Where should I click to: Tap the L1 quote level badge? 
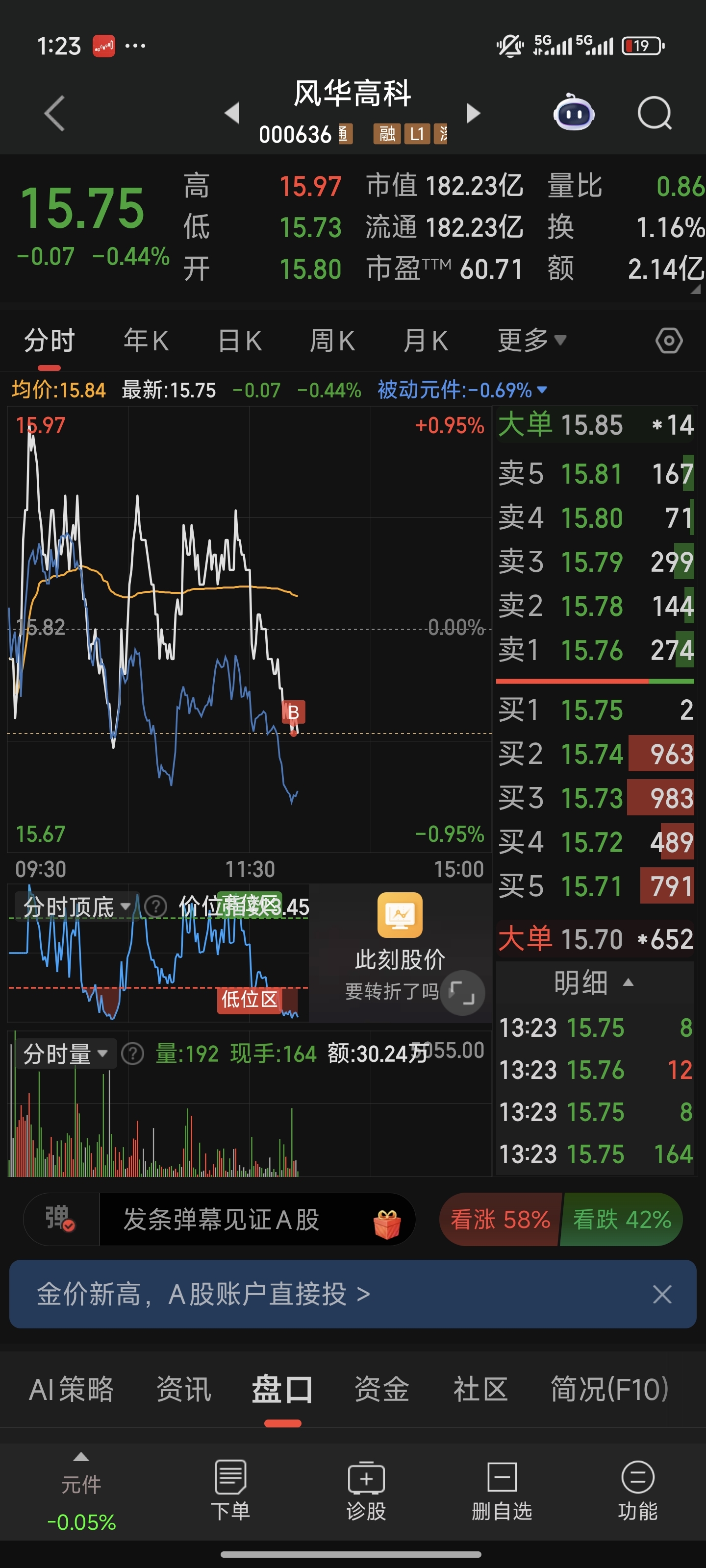[417, 134]
